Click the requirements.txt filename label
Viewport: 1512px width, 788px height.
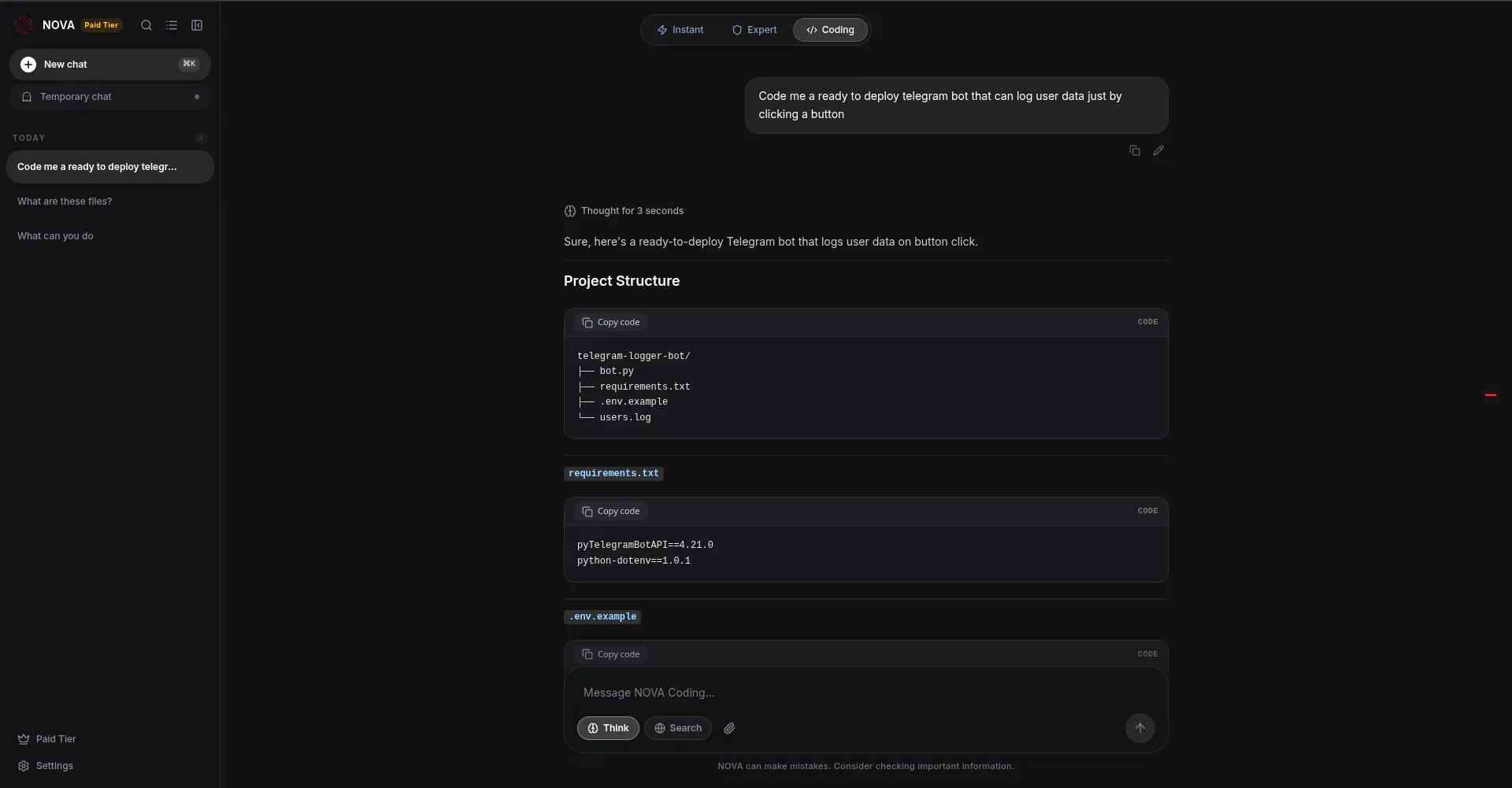point(613,474)
